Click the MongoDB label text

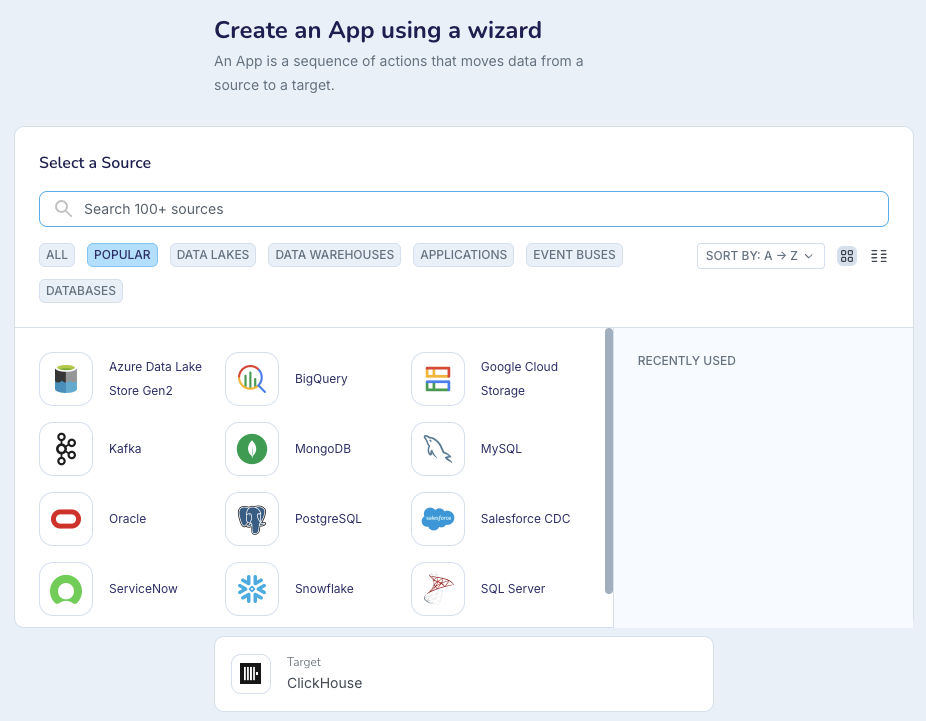click(323, 449)
